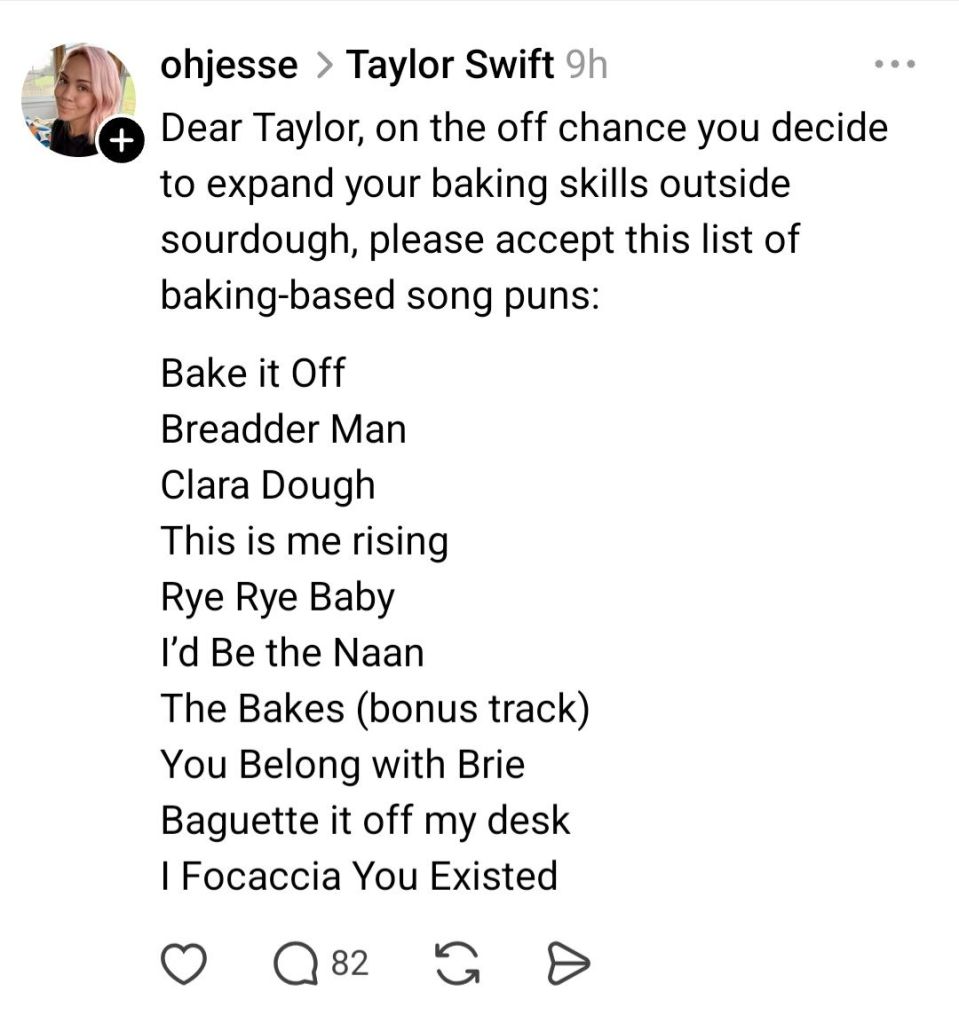Image resolution: width=959 pixels, height=1023 pixels.
Task: Click "The Bakes (bonus track)" line
Action: coord(375,708)
